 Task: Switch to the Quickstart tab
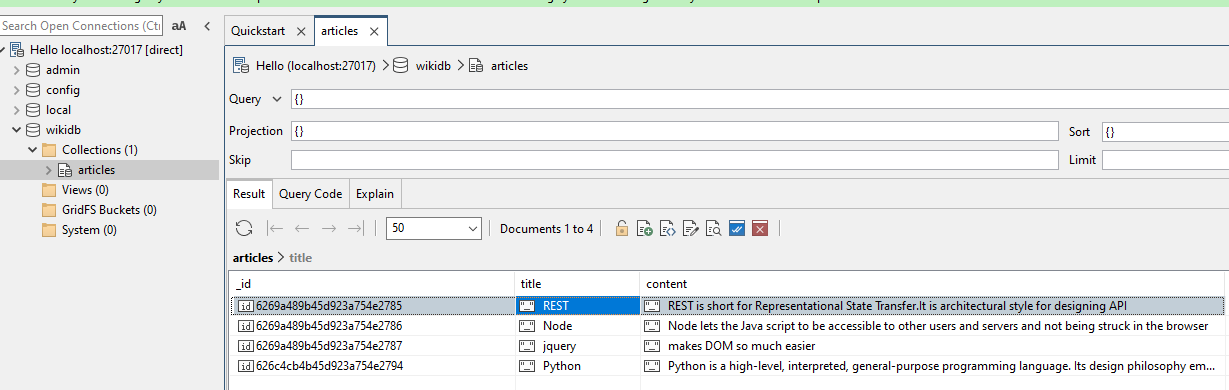(x=258, y=31)
